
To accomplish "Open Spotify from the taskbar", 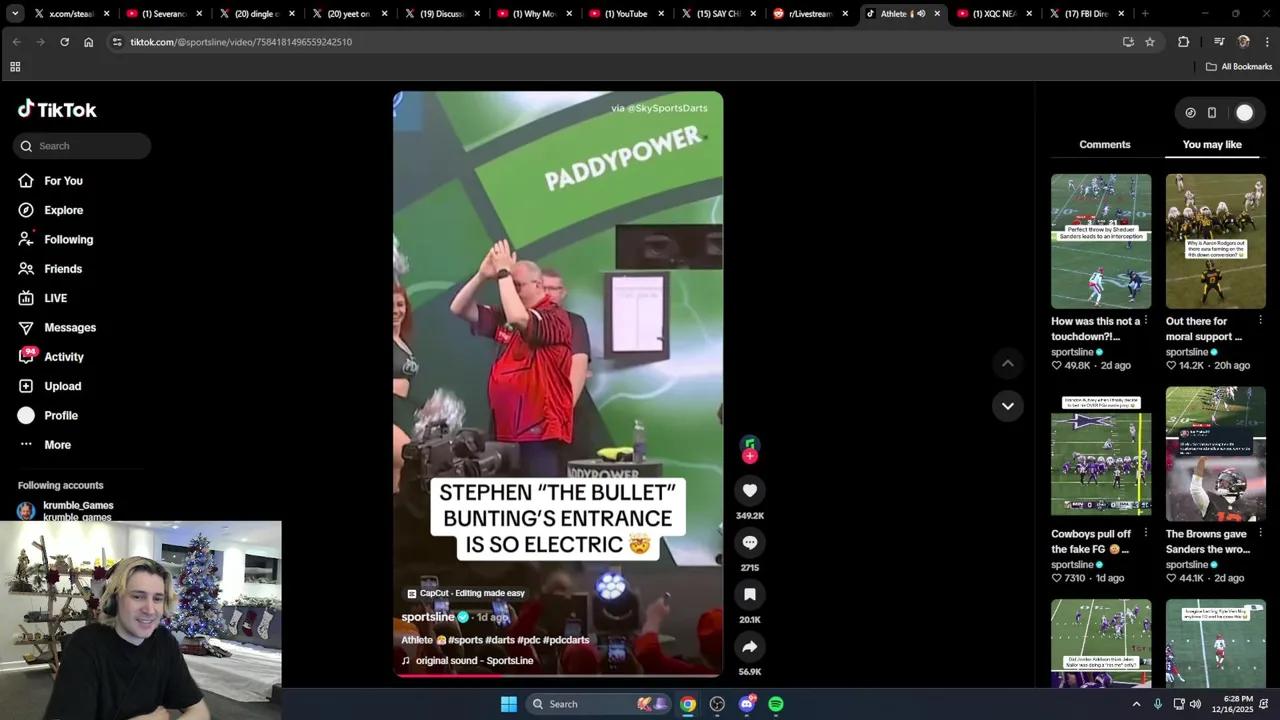I will [x=776, y=704].
